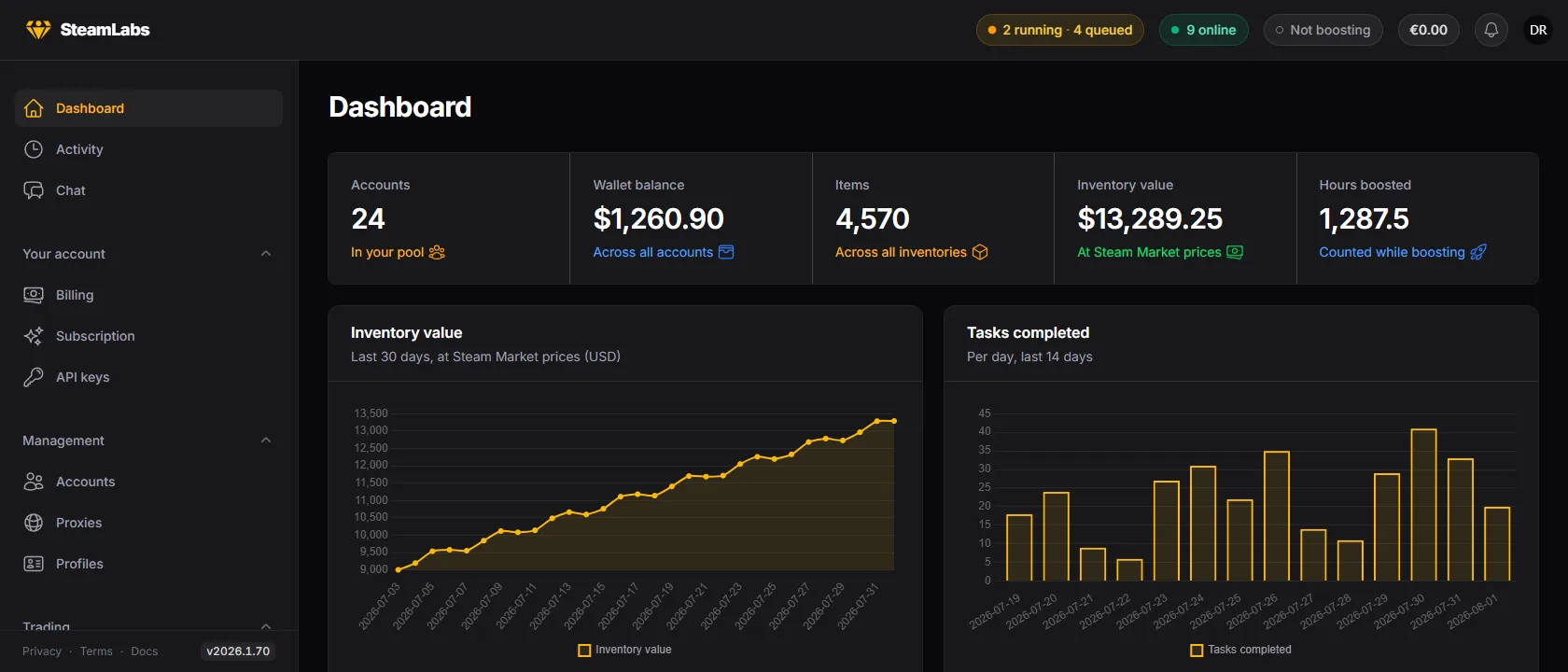Click the Billing banknote icon

pos(34,295)
